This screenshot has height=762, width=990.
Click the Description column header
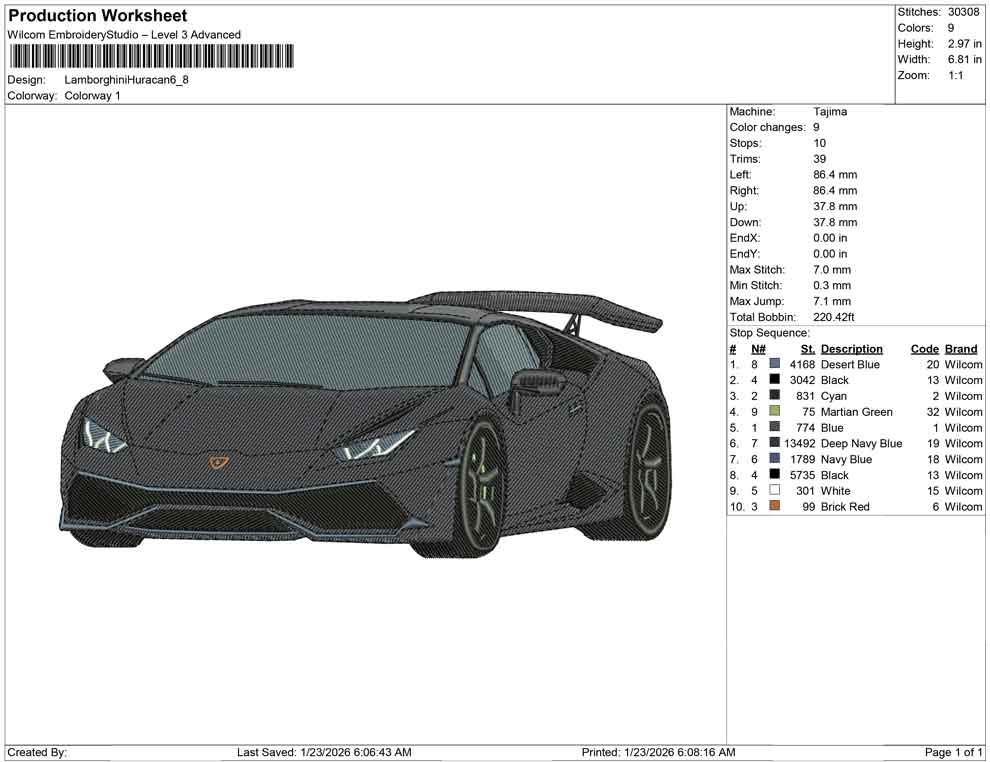pyautogui.click(x=852, y=348)
